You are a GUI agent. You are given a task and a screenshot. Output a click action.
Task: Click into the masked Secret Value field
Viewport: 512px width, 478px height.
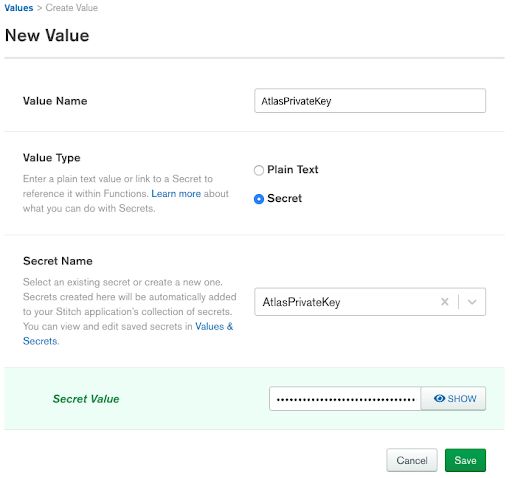coord(345,399)
